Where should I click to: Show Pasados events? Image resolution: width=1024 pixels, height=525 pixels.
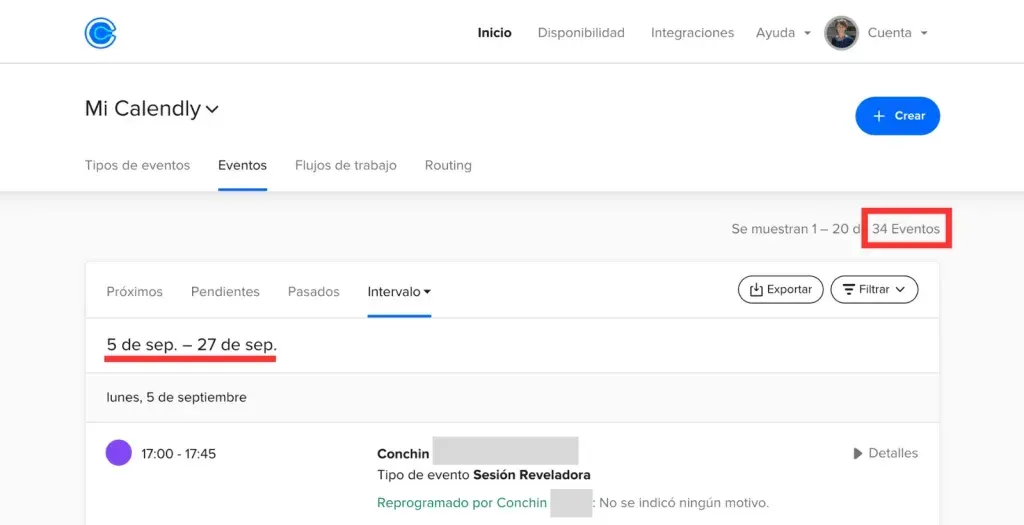click(313, 292)
